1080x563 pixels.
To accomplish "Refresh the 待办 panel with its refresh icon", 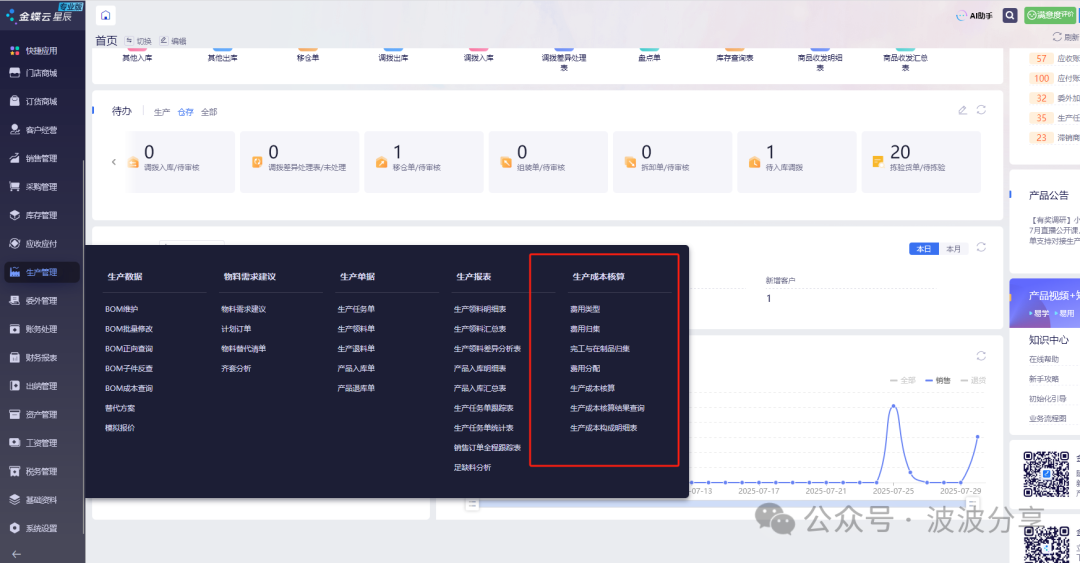I will (981, 110).
